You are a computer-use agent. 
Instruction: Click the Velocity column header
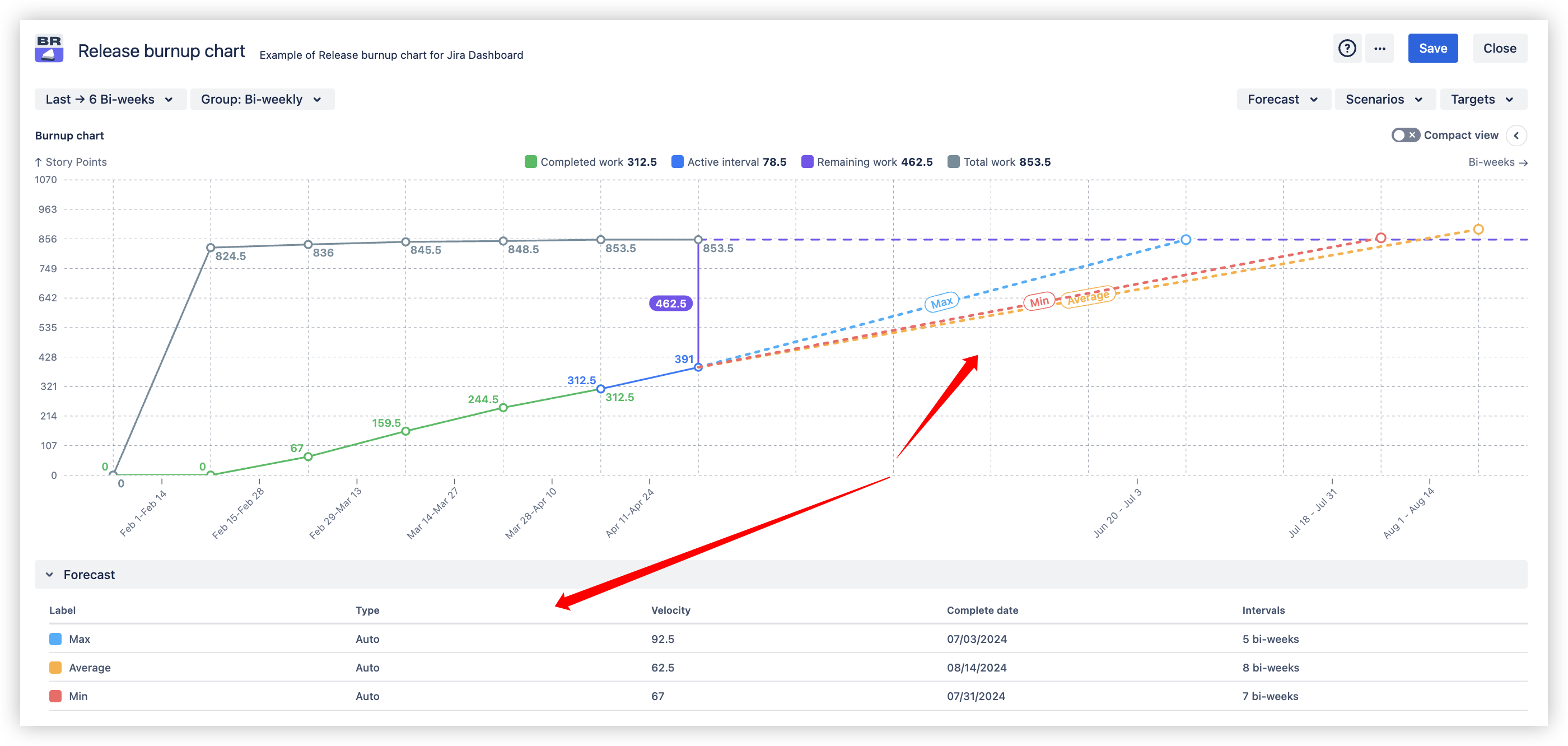(670, 610)
